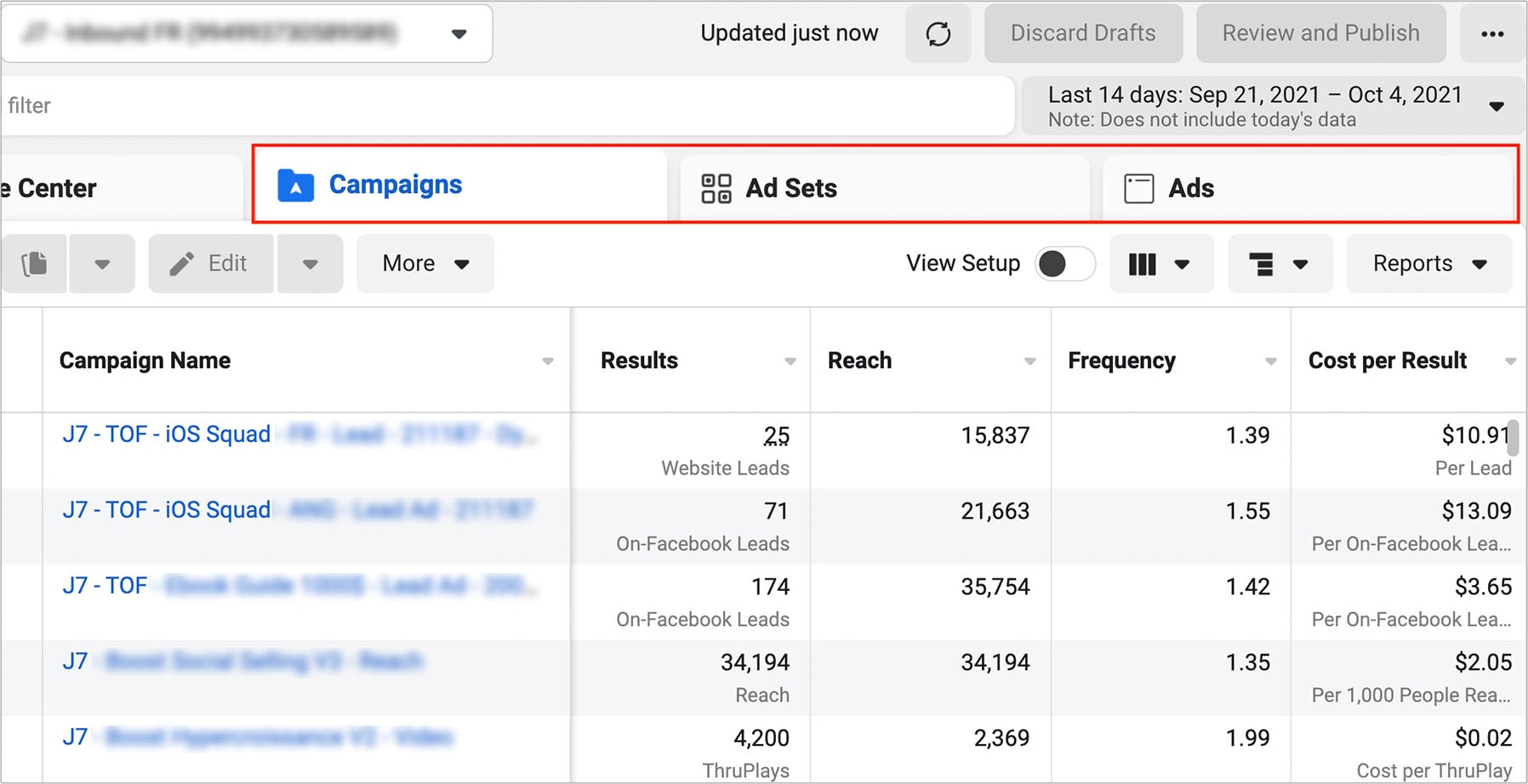Open the first J7 - TOF iOS Squad campaign
Viewport: 1528px width, 784px height.
point(166,434)
